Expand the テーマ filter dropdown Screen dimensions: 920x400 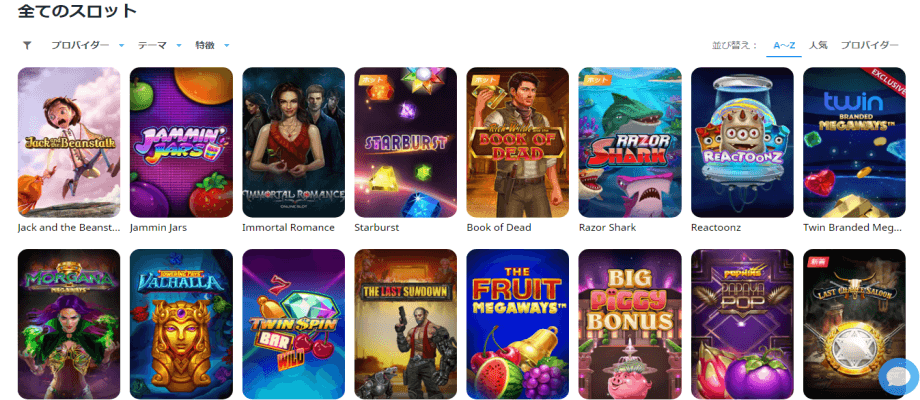[x=160, y=45]
